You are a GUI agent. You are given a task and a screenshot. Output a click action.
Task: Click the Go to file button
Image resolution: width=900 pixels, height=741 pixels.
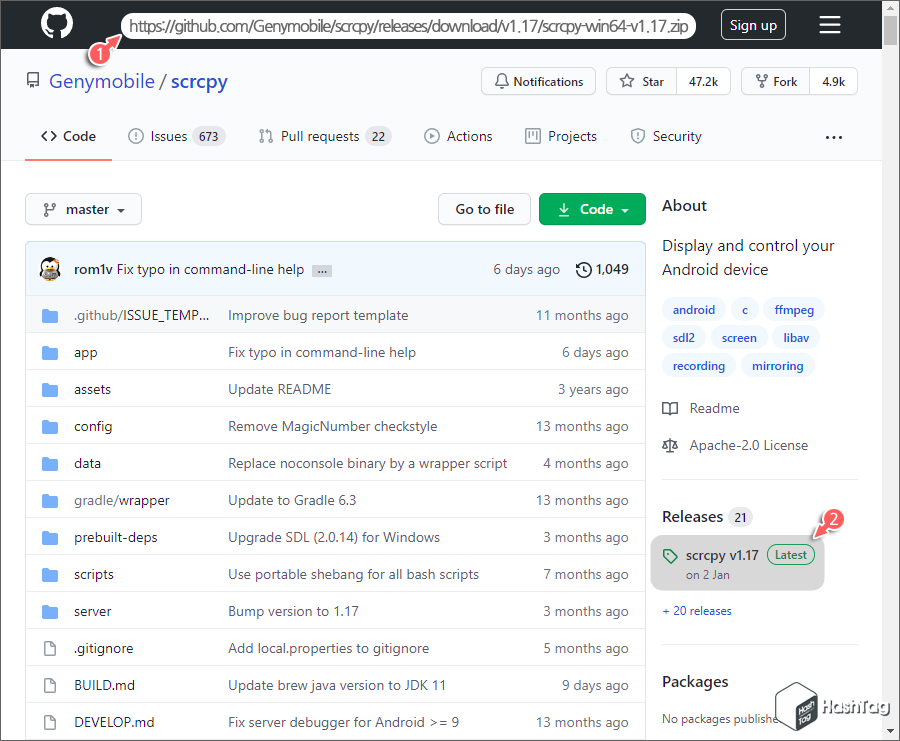click(x=484, y=209)
